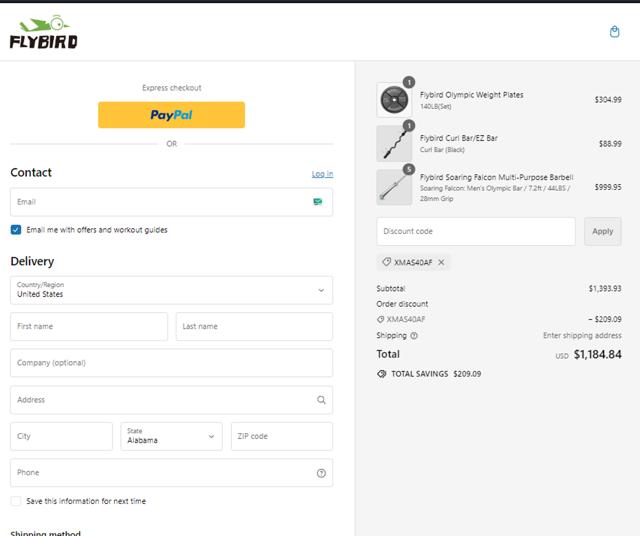
Task: Click the Total amount $1,184.84
Action: pyautogui.click(x=598, y=354)
